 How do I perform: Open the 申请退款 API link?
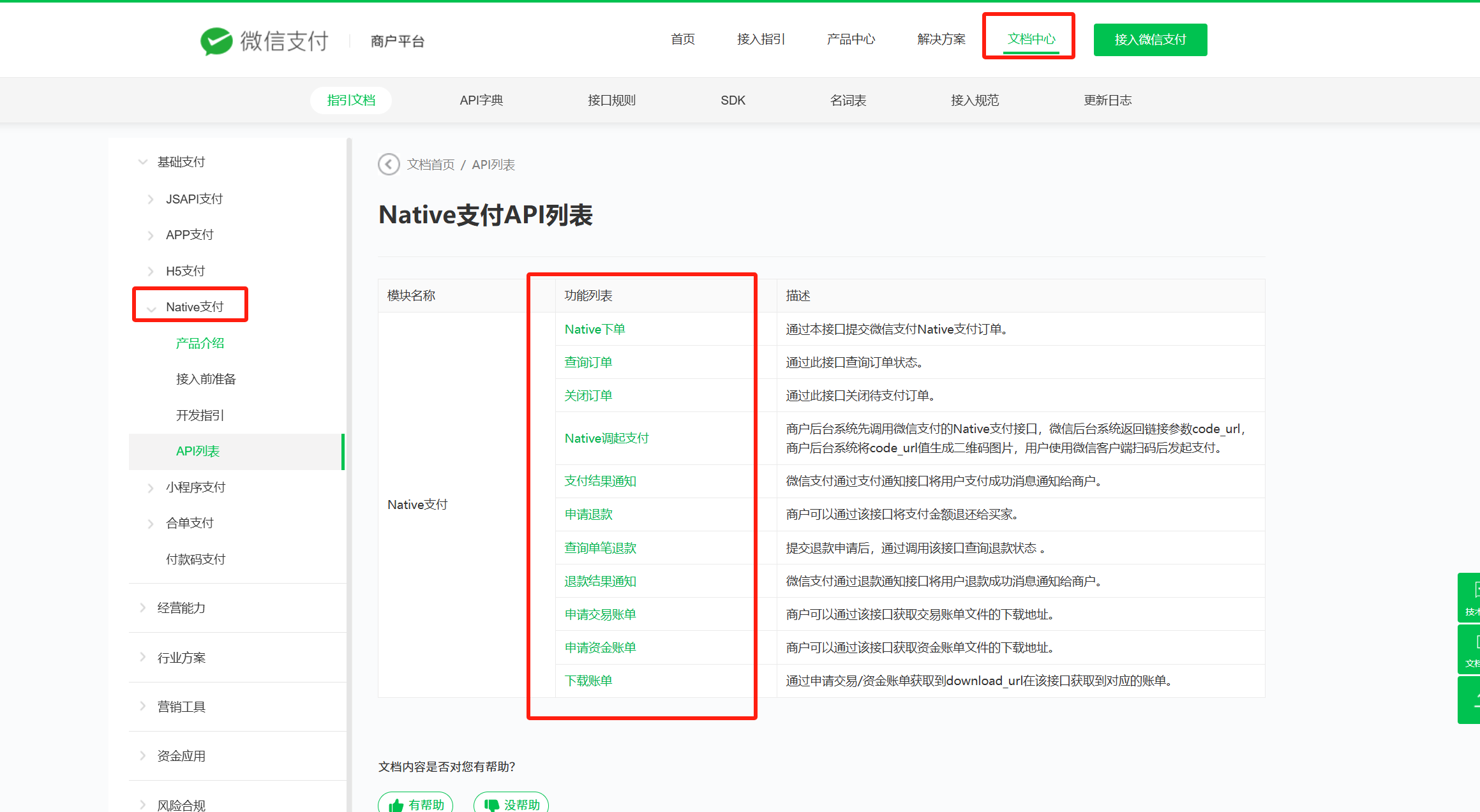pos(588,514)
